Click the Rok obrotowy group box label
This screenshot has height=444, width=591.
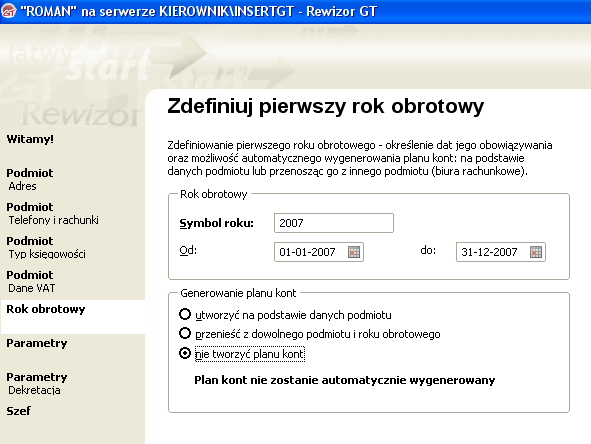(x=214, y=194)
